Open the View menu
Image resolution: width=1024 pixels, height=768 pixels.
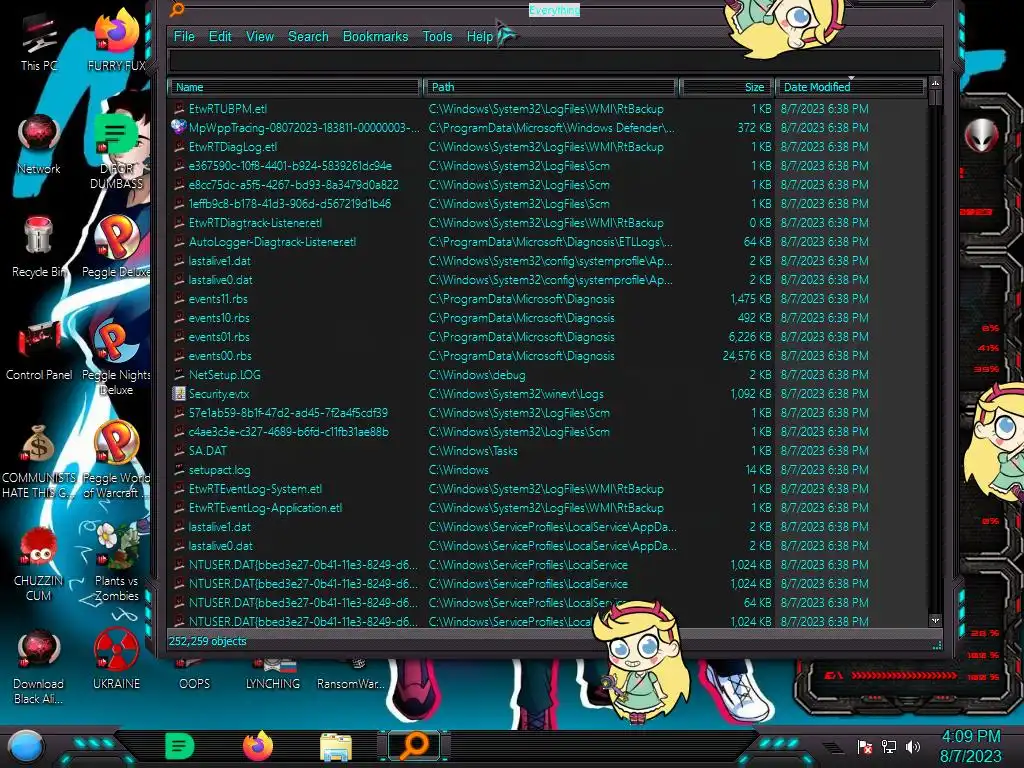point(260,37)
